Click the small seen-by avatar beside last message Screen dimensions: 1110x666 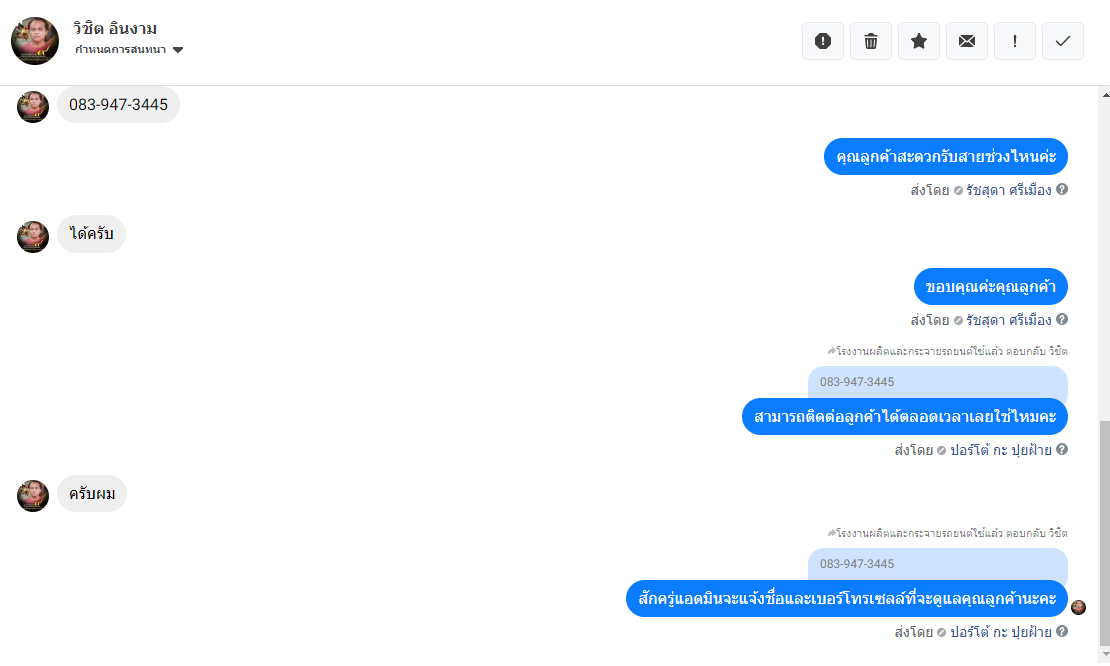pos(1078,607)
